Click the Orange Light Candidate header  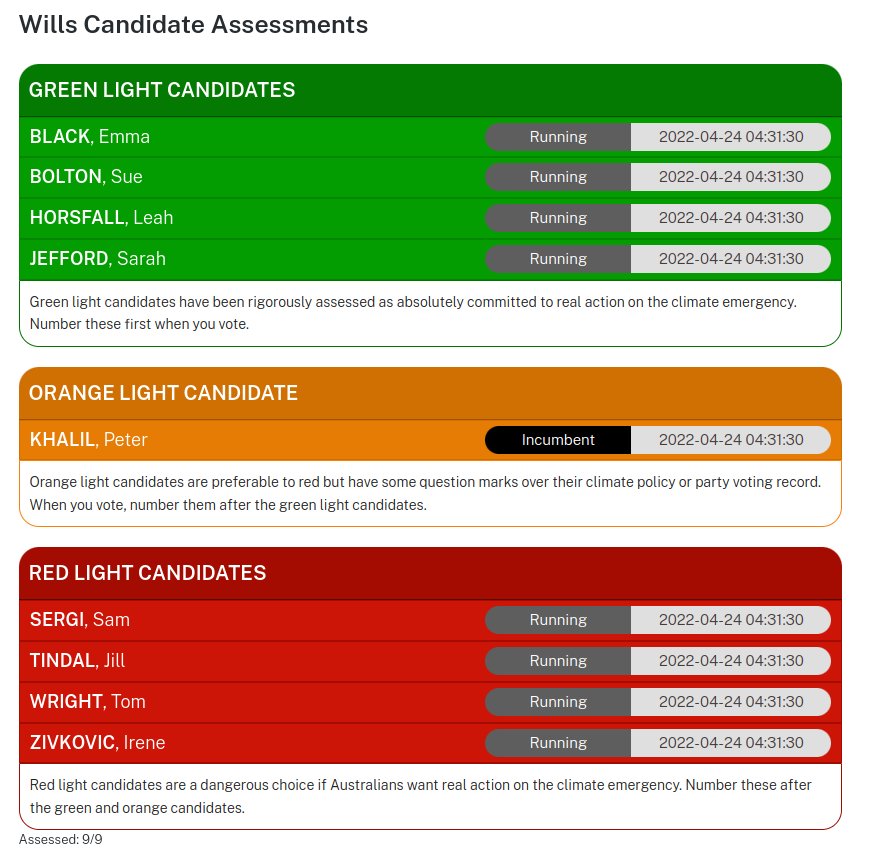tap(163, 393)
